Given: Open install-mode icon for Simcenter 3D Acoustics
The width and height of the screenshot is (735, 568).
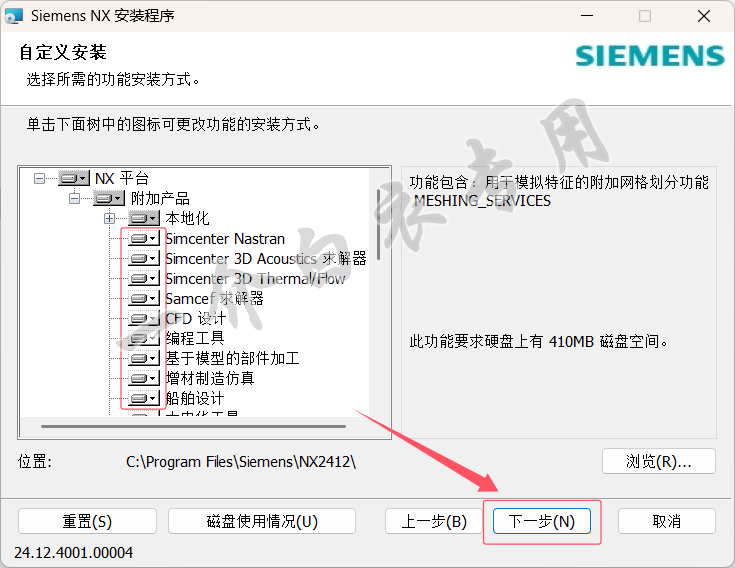Looking at the screenshot, I should tap(143, 259).
